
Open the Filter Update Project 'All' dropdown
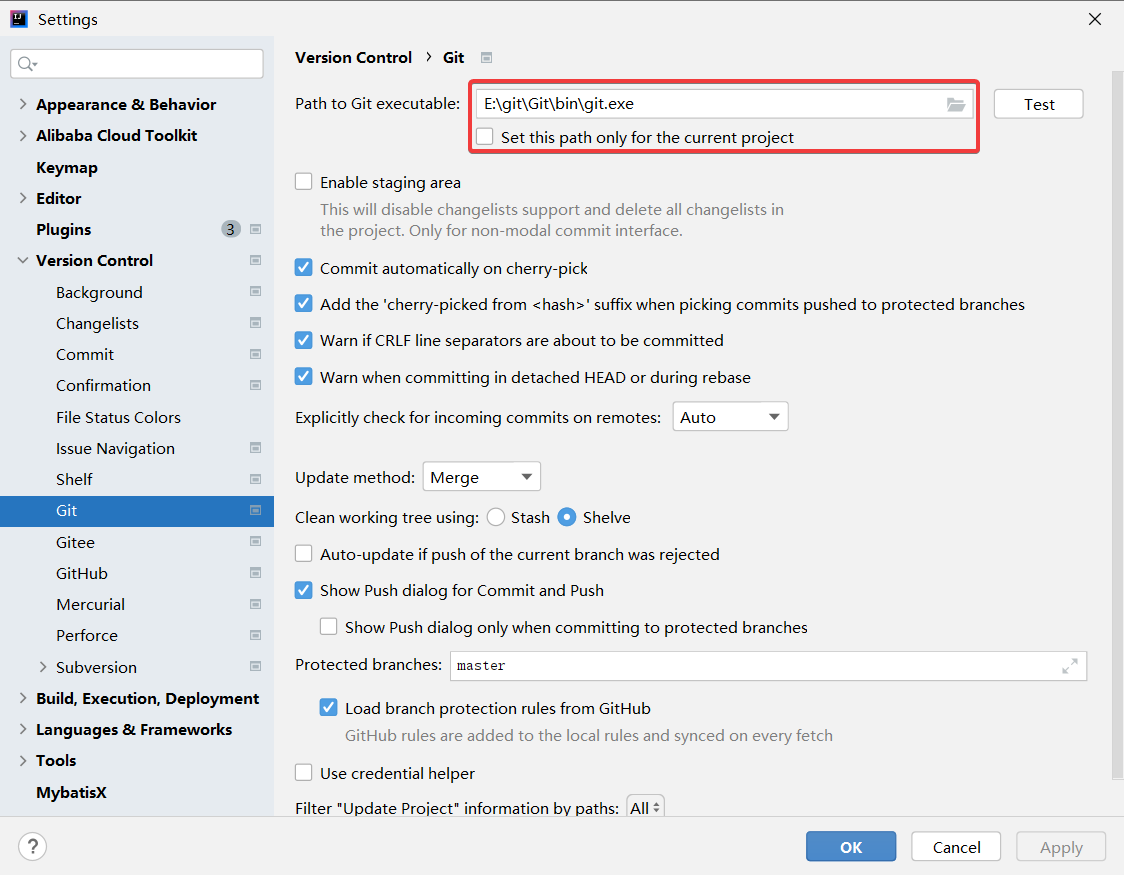pos(645,807)
